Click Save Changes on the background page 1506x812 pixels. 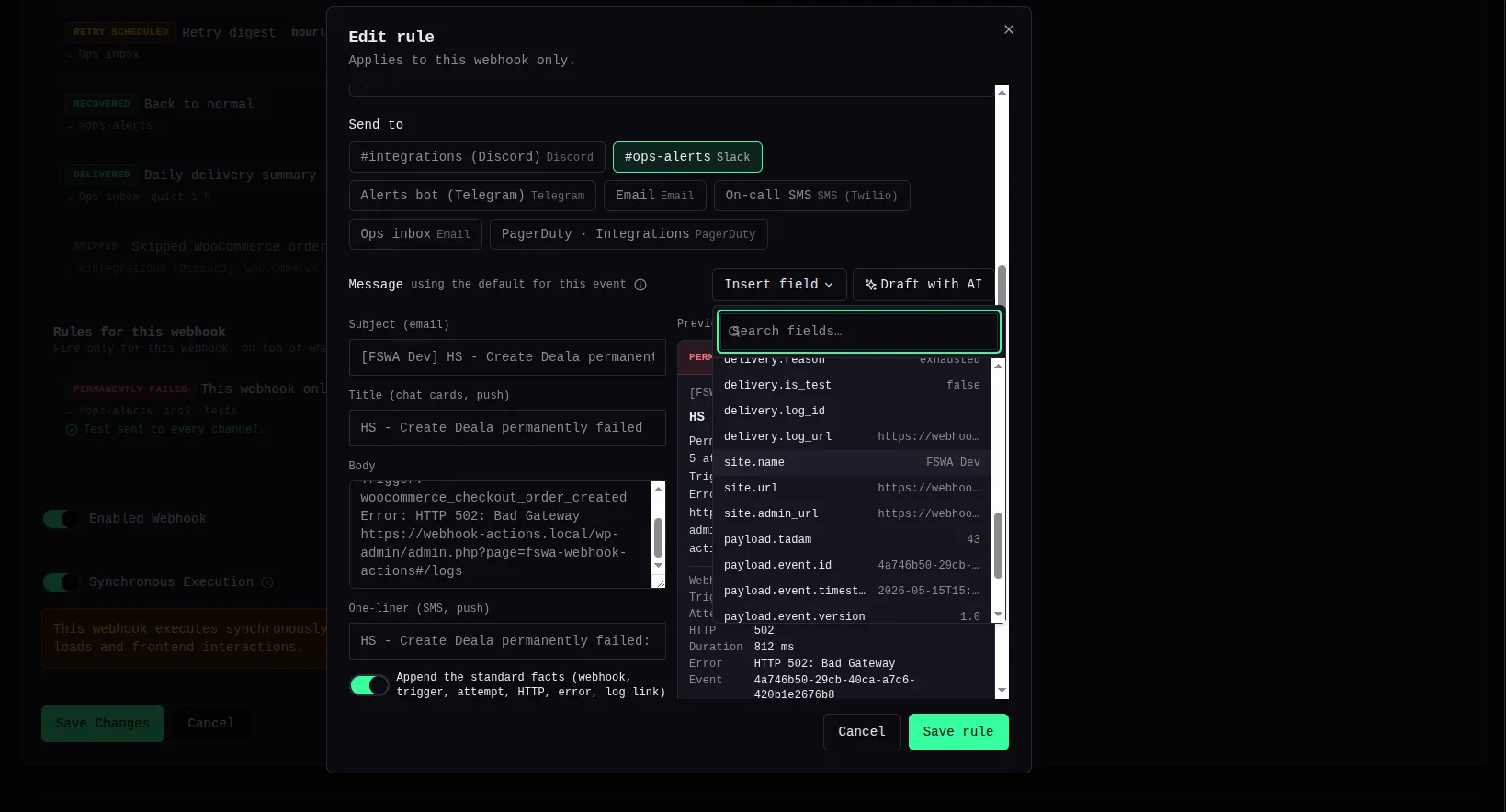click(x=103, y=724)
